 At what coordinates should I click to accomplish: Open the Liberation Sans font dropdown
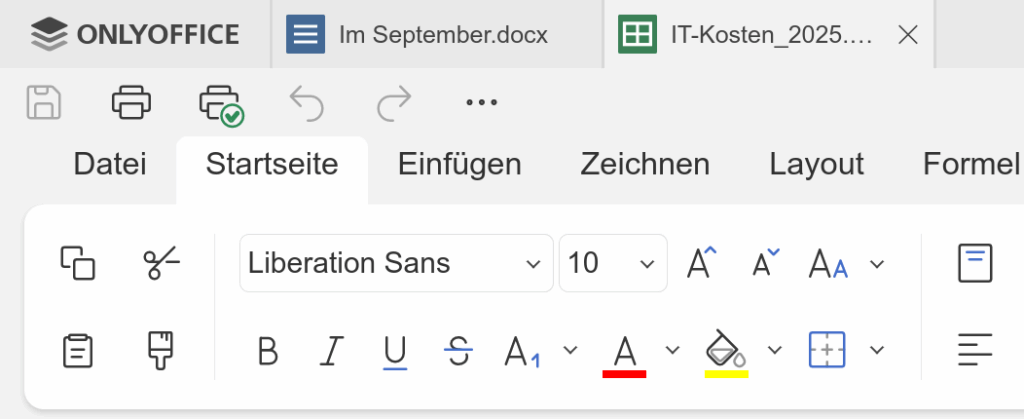point(396,263)
